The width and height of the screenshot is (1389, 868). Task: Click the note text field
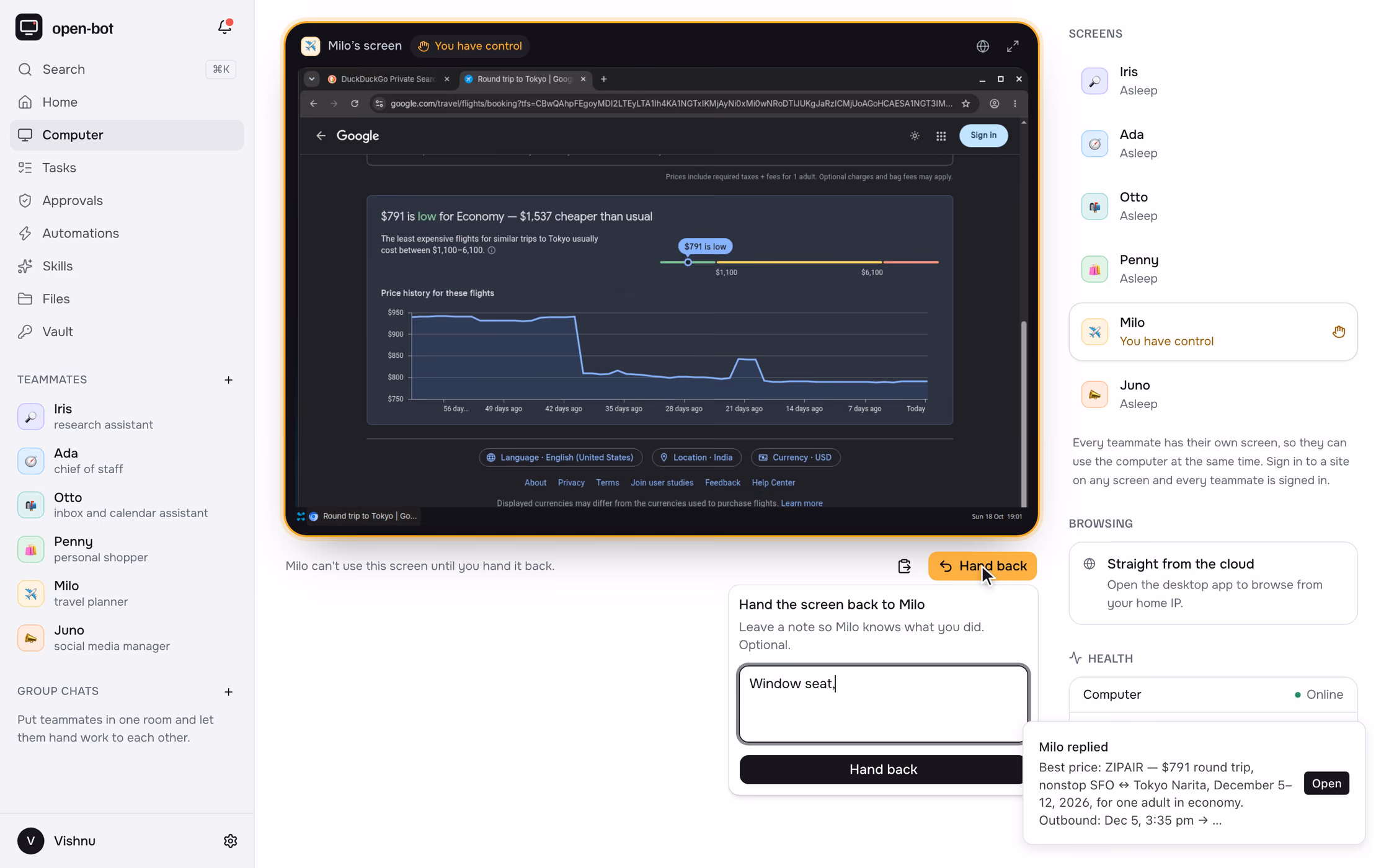[x=882, y=704]
